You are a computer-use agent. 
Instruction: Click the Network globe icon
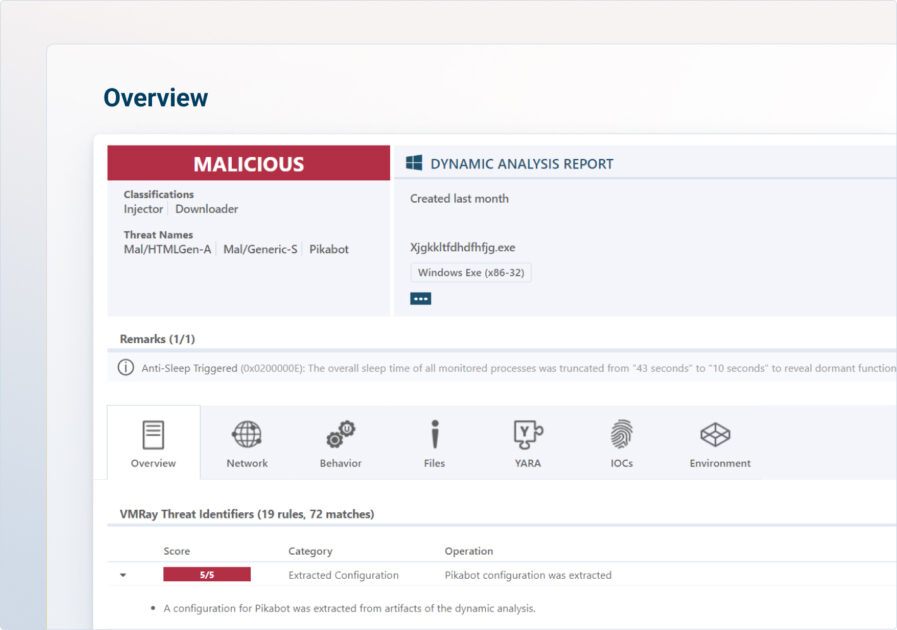click(x=246, y=434)
